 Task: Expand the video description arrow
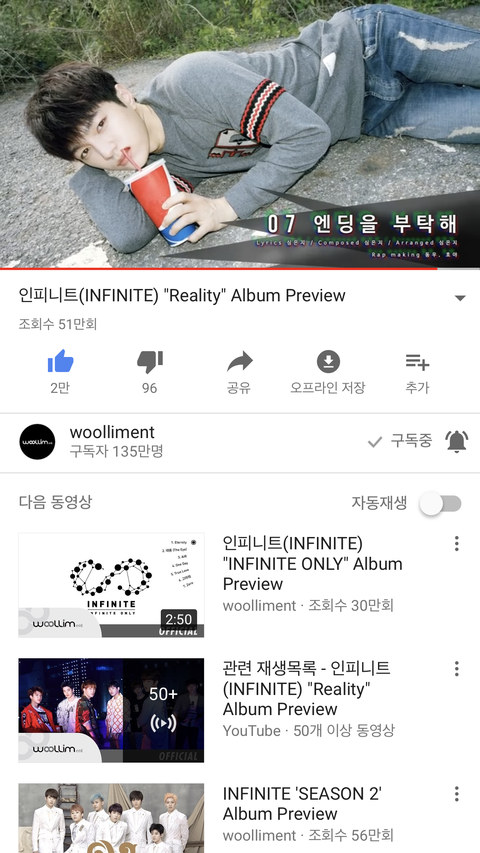click(x=460, y=298)
